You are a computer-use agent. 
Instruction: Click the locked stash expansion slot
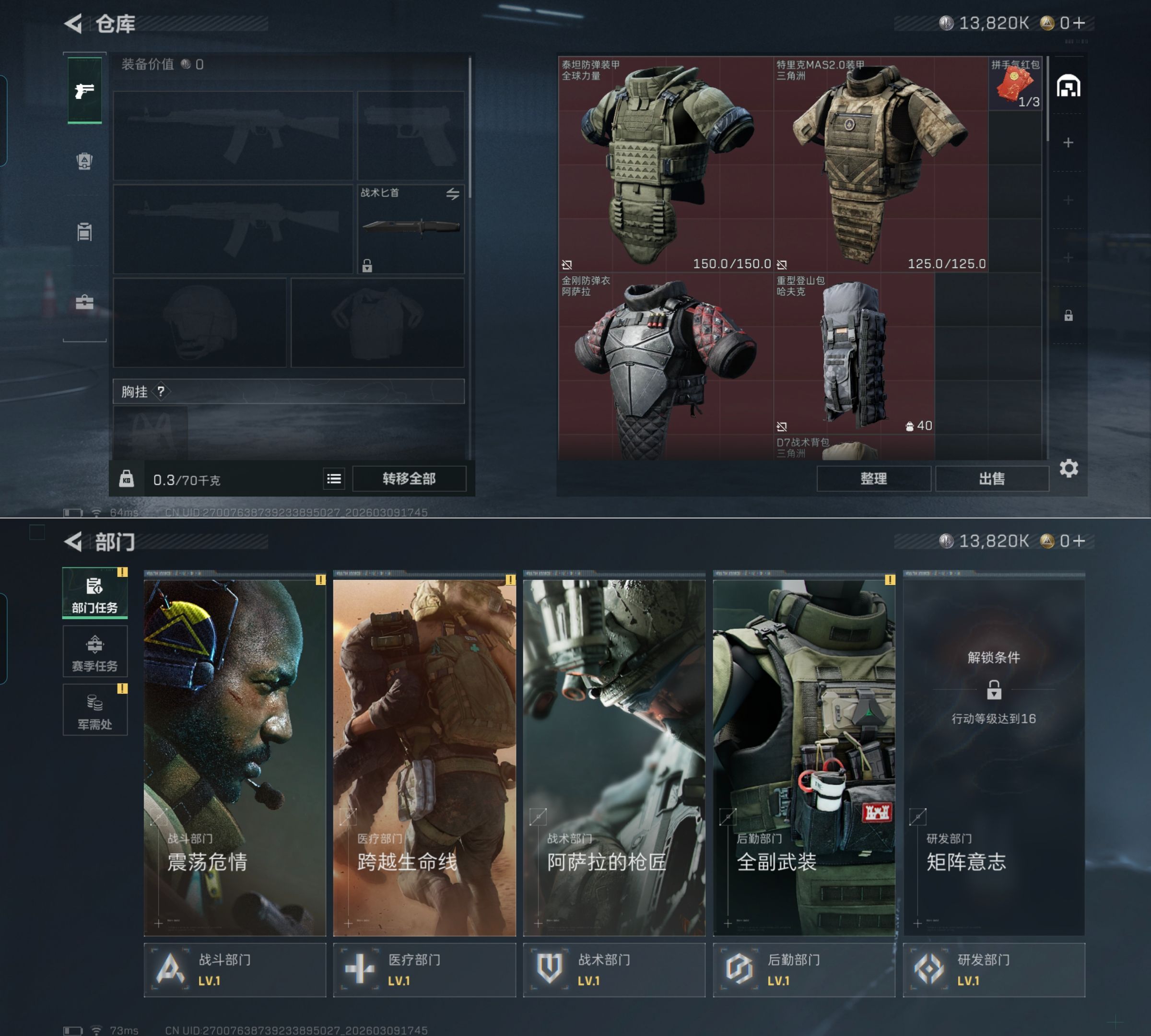coord(1068,315)
